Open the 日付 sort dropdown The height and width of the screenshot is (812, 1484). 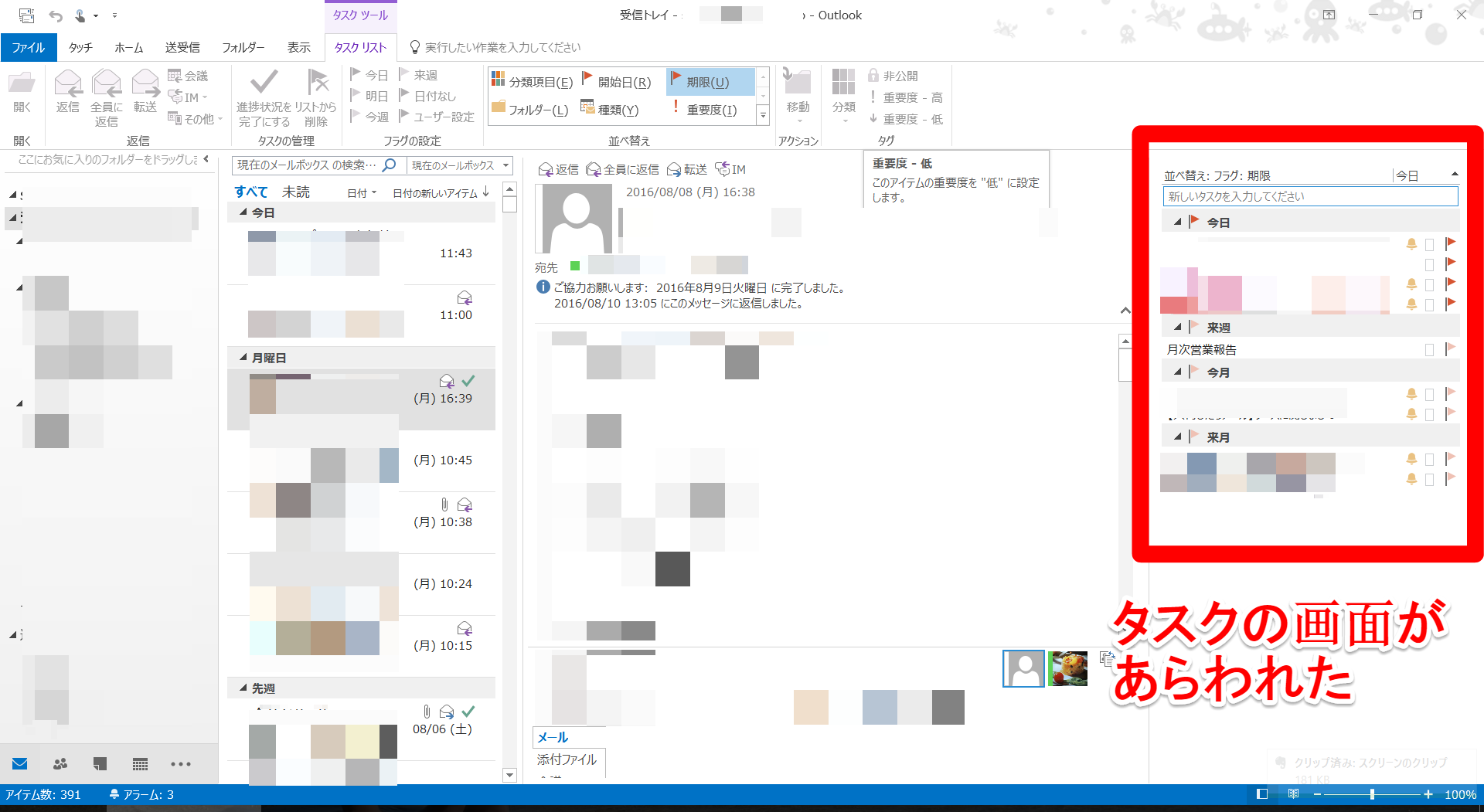tap(361, 193)
